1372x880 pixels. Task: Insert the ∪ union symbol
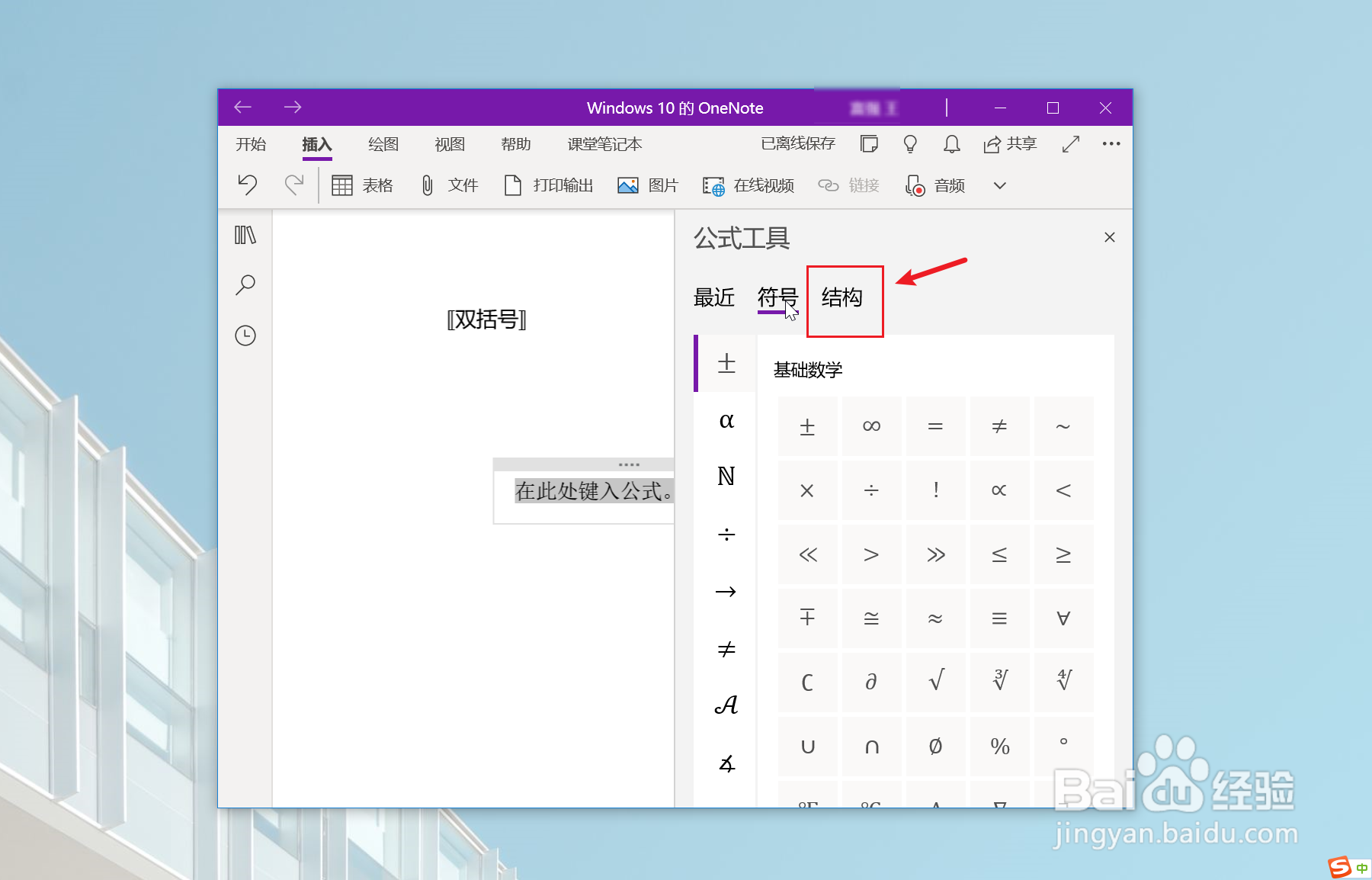pyautogui.click(x=807, y=747)
